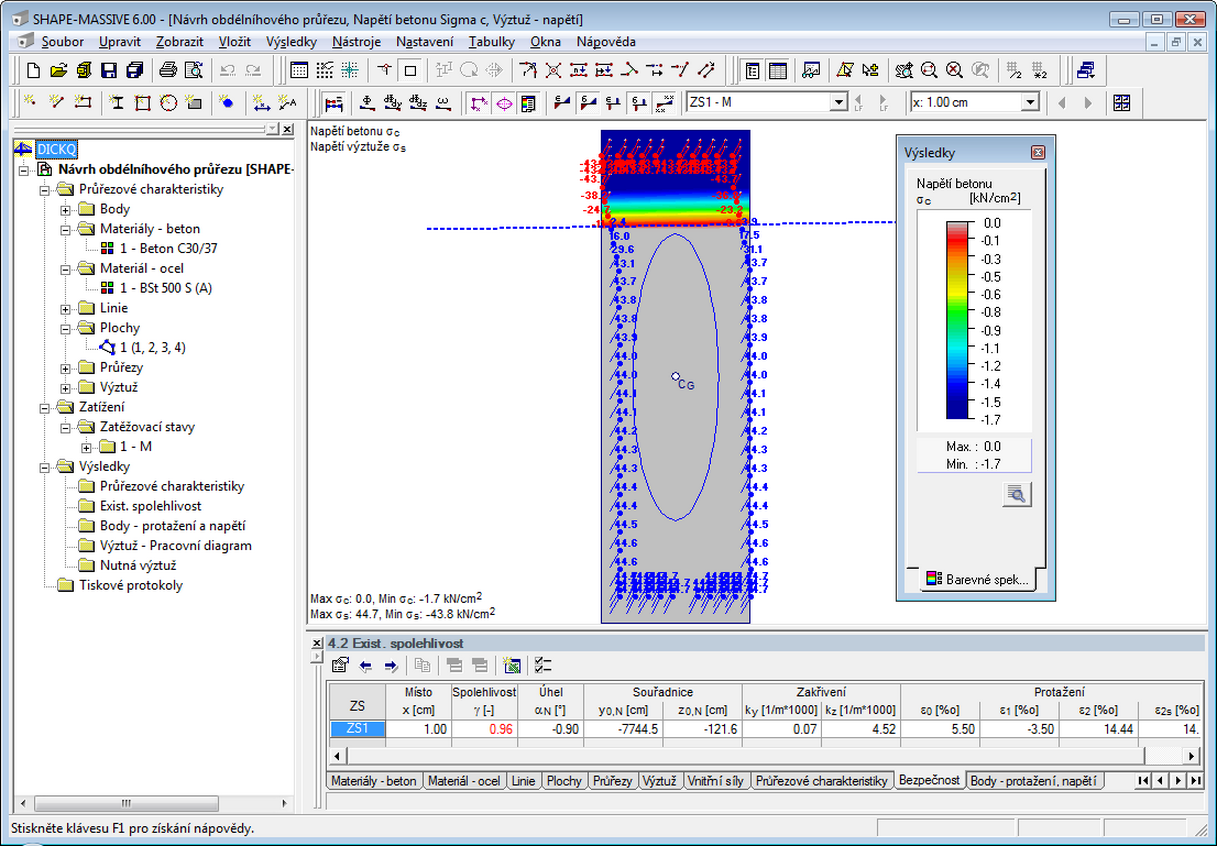Click the color spectrum results icon
The width and height of the screenshot is (1219, 847).
tap(528, 102)
